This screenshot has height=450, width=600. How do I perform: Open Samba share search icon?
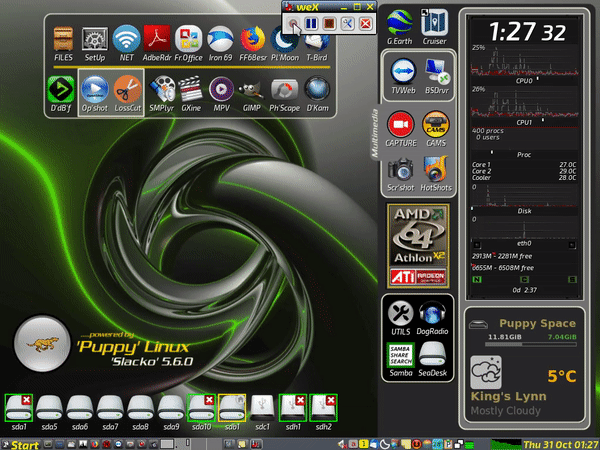[x=401, y=355]
